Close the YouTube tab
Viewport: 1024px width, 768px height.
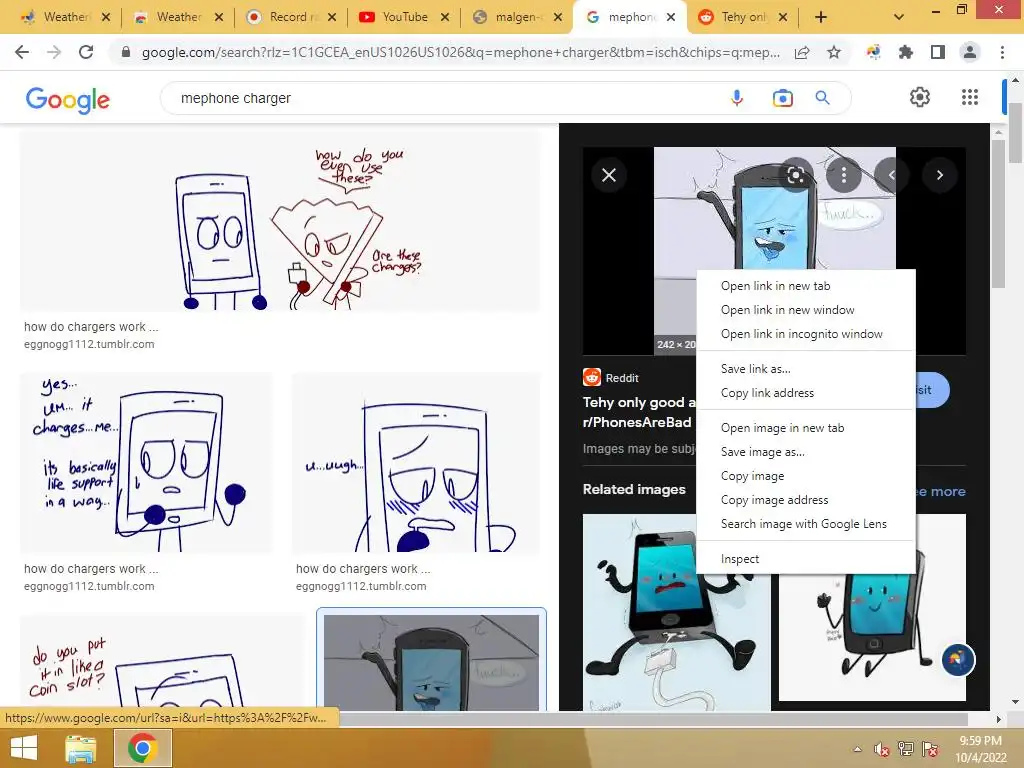[x=445, y=17]
